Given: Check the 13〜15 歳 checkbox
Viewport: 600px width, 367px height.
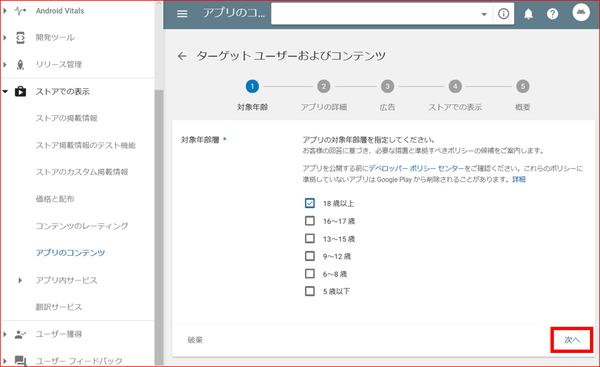Looking at the screenshot, I should pyautogui.click(x=310, y=238).
